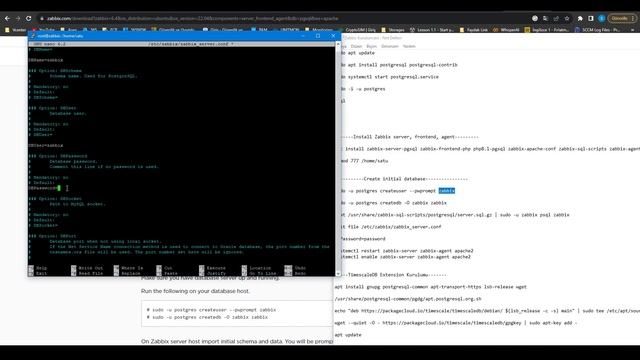
Task: Click 'Option: DBSocket' comment line in nano
Action: (55, 199)
